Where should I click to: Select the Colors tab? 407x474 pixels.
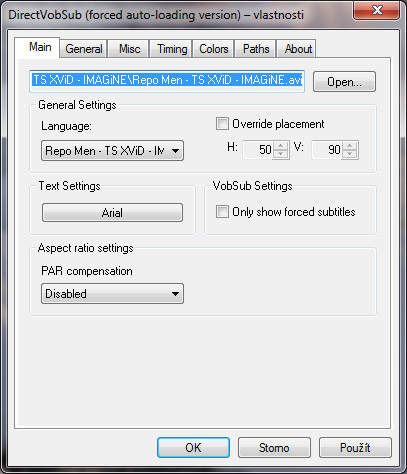click(x=214, y=49)
